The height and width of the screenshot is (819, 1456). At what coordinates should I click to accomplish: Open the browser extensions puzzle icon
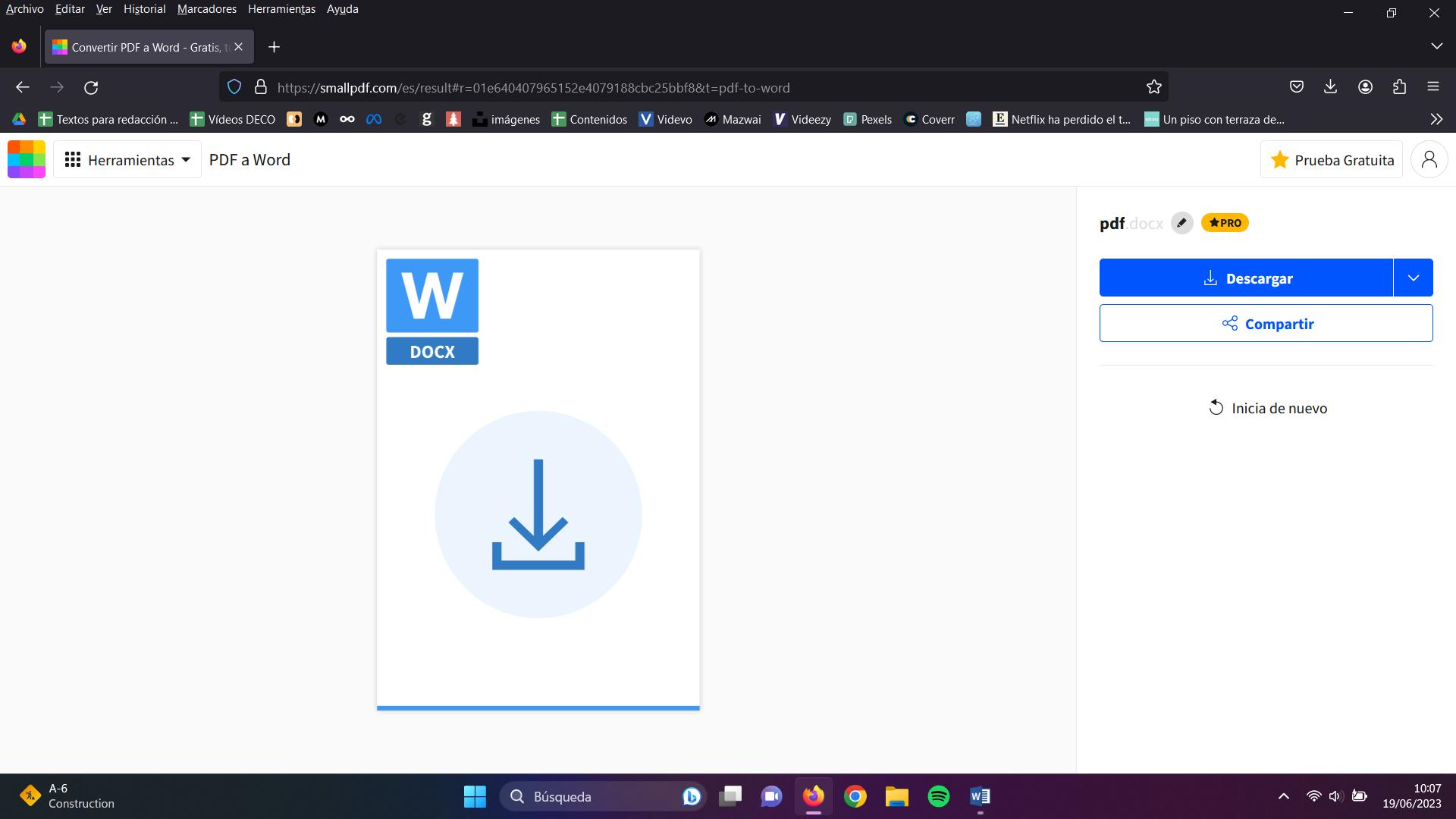(x=1399, y=87)
